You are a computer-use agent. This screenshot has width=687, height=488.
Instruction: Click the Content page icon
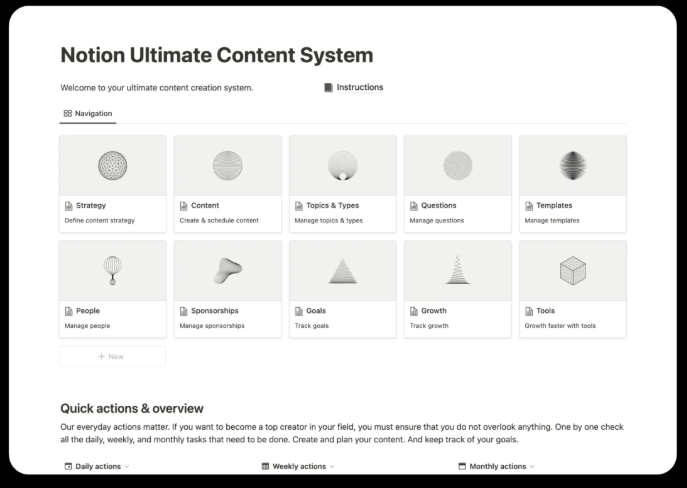[x=184, y=205]
